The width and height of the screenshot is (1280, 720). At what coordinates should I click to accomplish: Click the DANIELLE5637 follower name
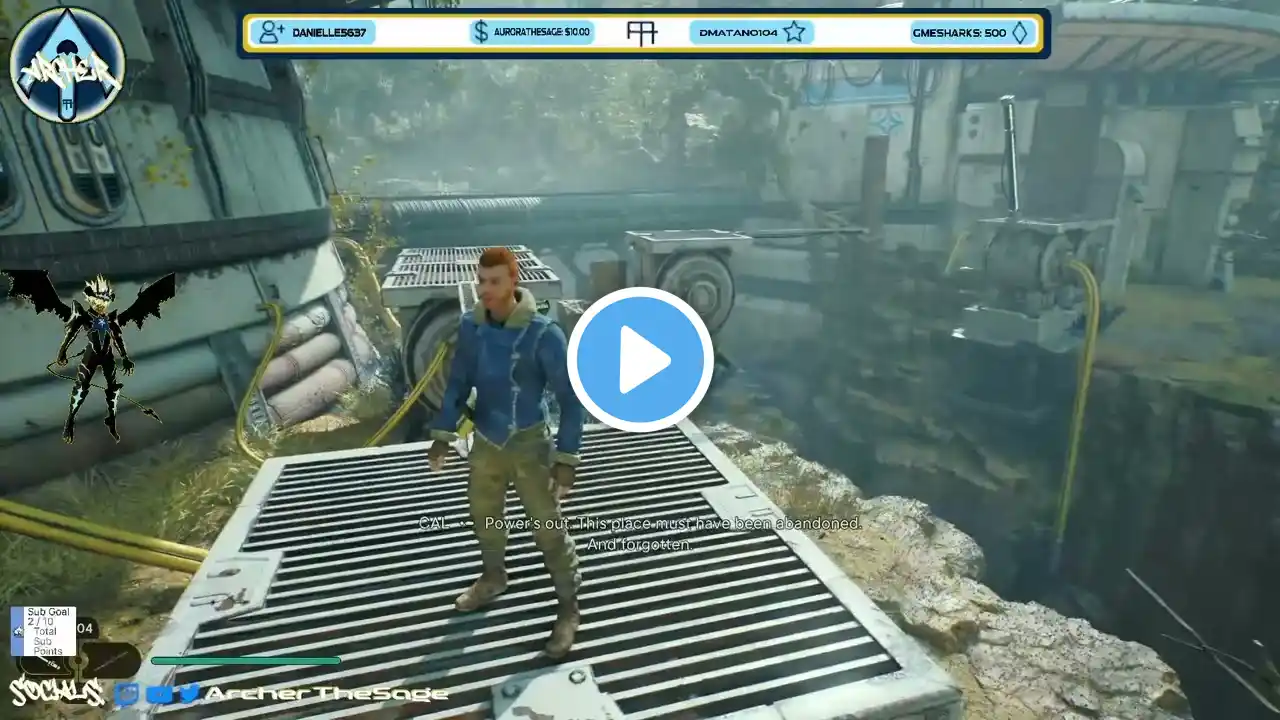click(x=328, y=33)
